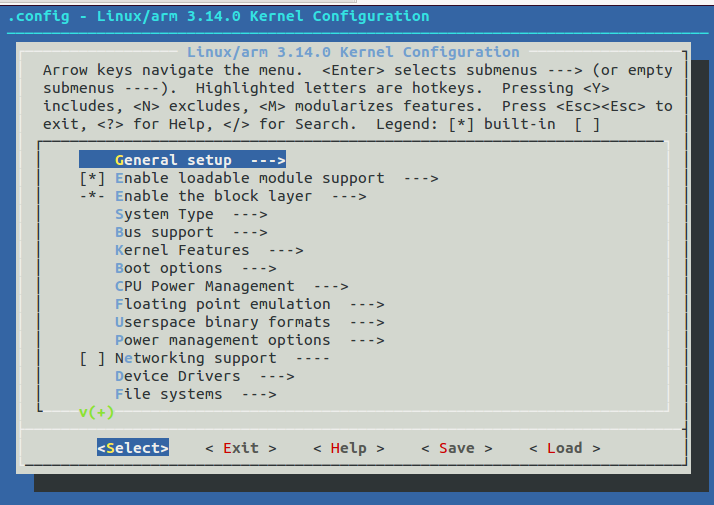Select Networking support entry
The height and width of the screenshot is (505, 714).
tap(223, 358)
